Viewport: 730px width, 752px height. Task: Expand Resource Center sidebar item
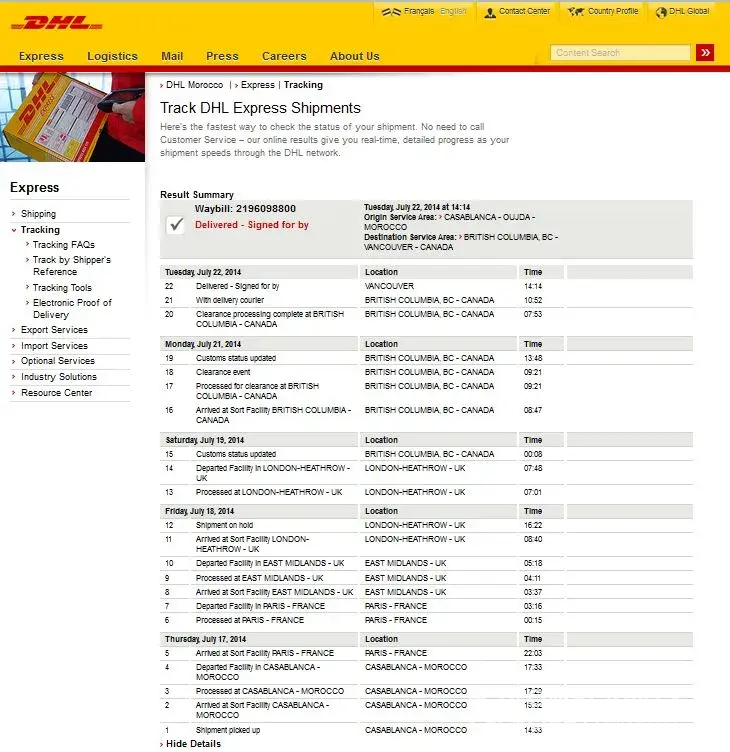coord(57,393)
